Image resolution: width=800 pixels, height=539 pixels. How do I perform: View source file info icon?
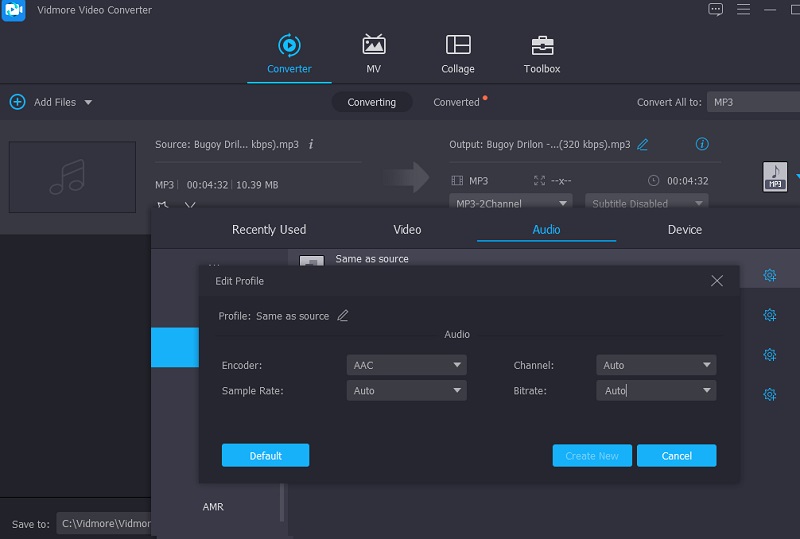(x=311, y=144)
